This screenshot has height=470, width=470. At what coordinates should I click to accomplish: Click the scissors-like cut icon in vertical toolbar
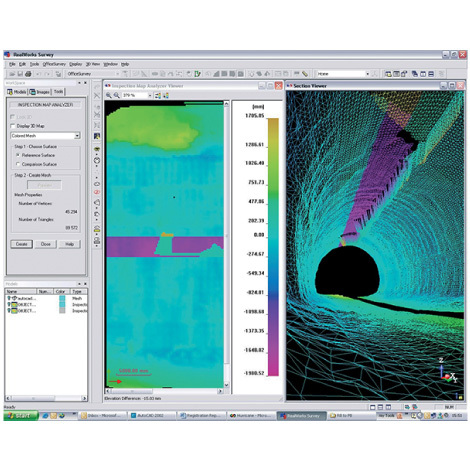[97, 96]
